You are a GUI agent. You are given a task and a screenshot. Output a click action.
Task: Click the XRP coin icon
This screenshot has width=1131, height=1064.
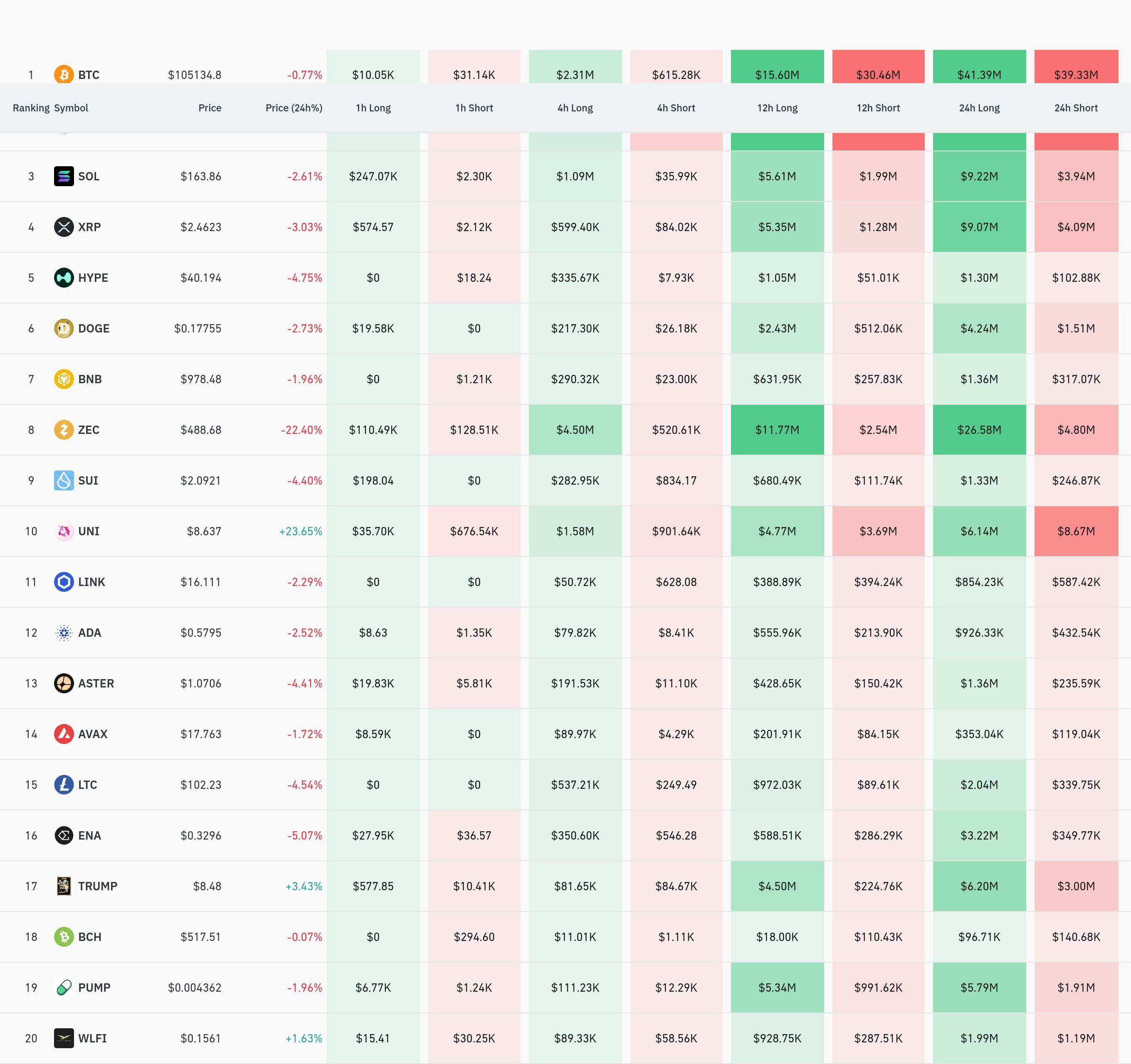64,227
